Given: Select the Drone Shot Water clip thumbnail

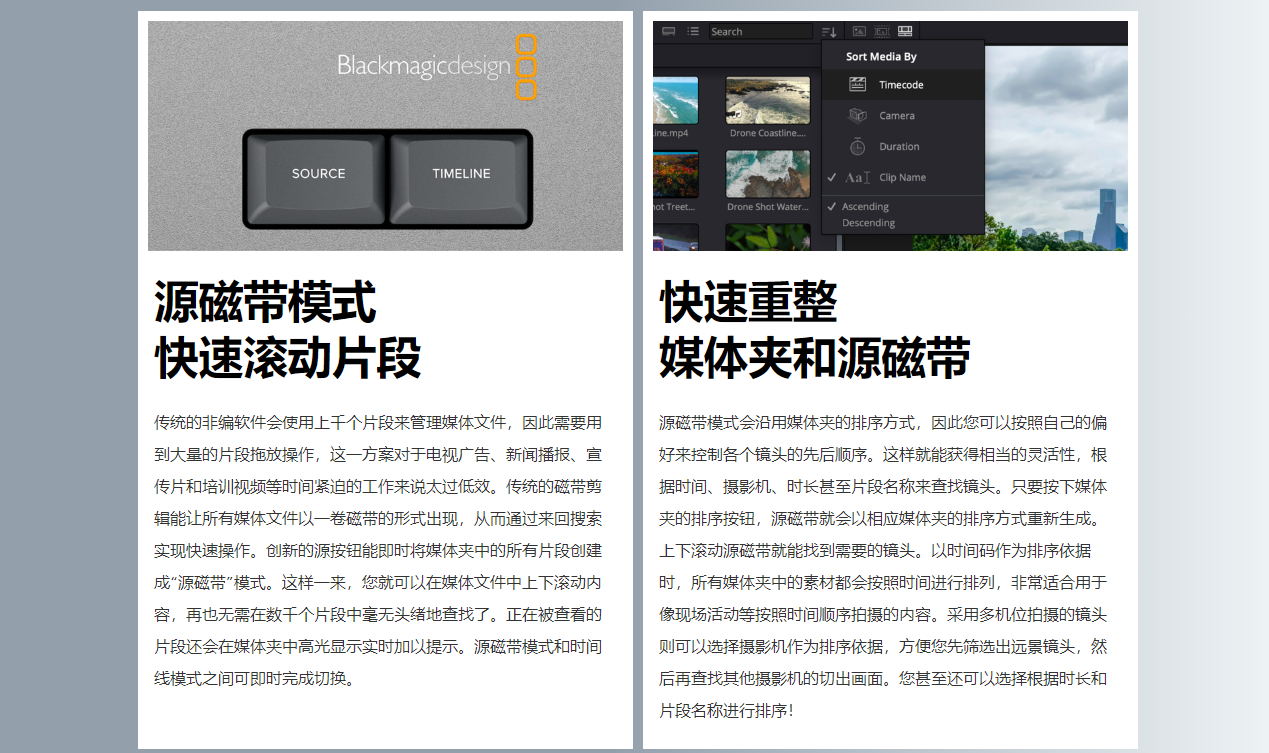Looking at the screenshot, I should click(x=767, y=175).
